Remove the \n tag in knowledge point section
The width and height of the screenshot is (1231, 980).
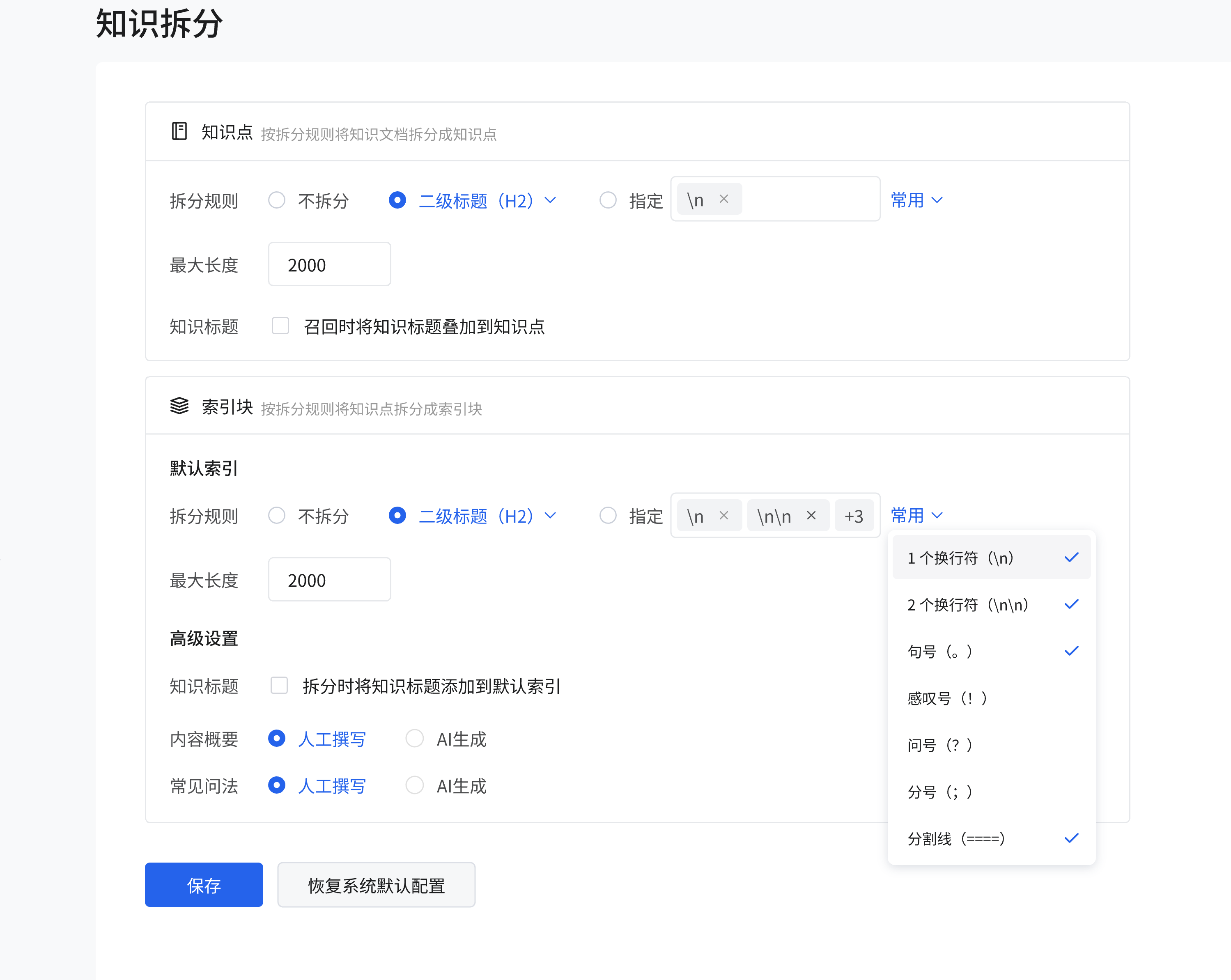click(x=723, y=199)
